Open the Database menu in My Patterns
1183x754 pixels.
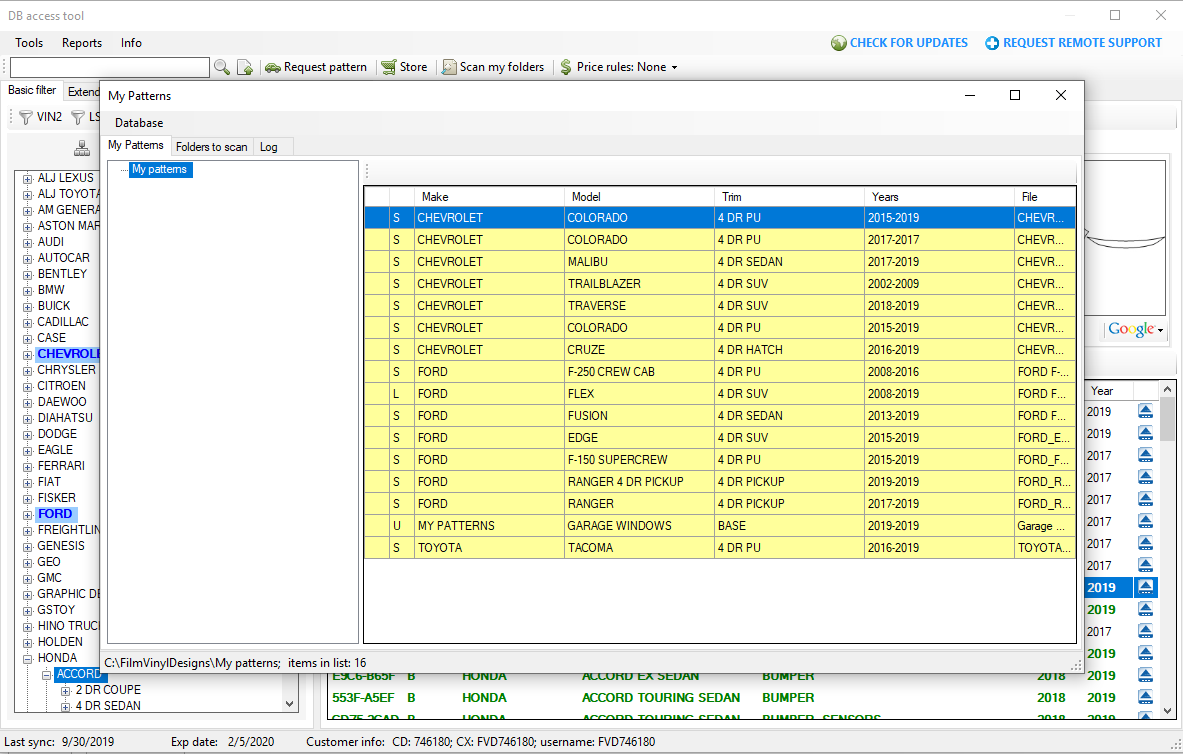139,123
